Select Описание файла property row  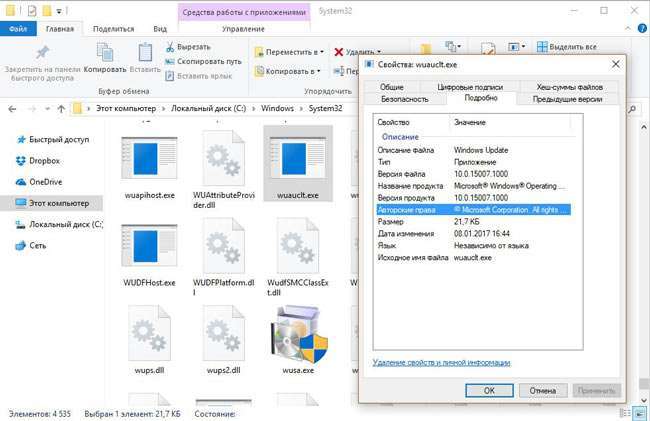pos(473,150)
